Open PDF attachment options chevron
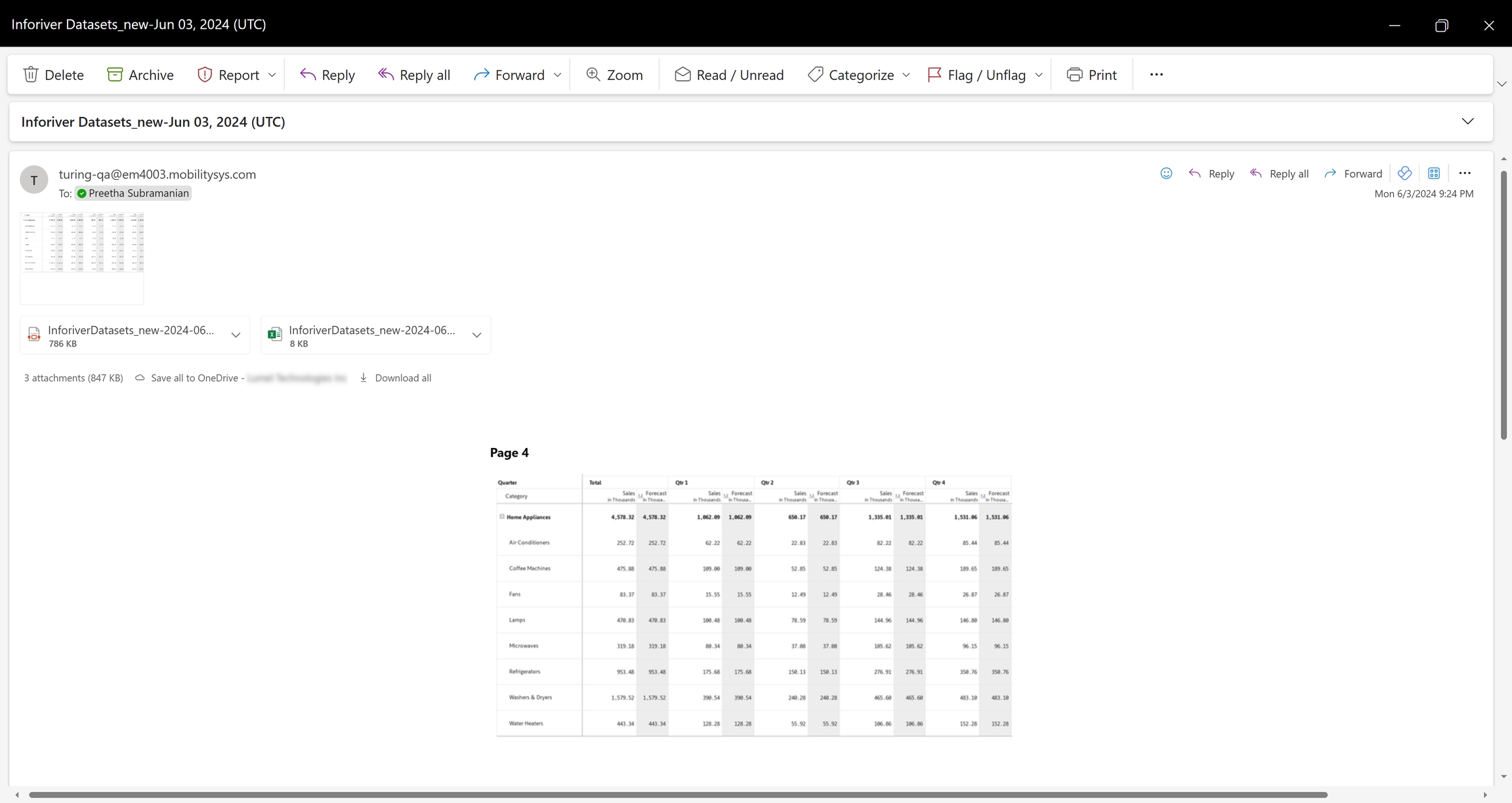Image resolution: width=1512 pixels, height=803 pixels. (x=236, y=335)
